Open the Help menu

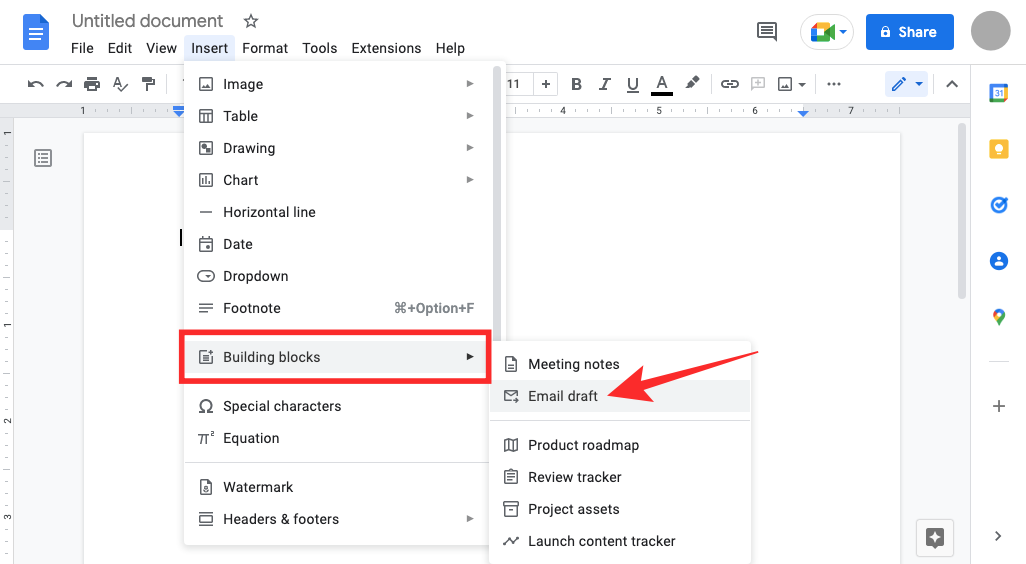[x=450, y=48]
